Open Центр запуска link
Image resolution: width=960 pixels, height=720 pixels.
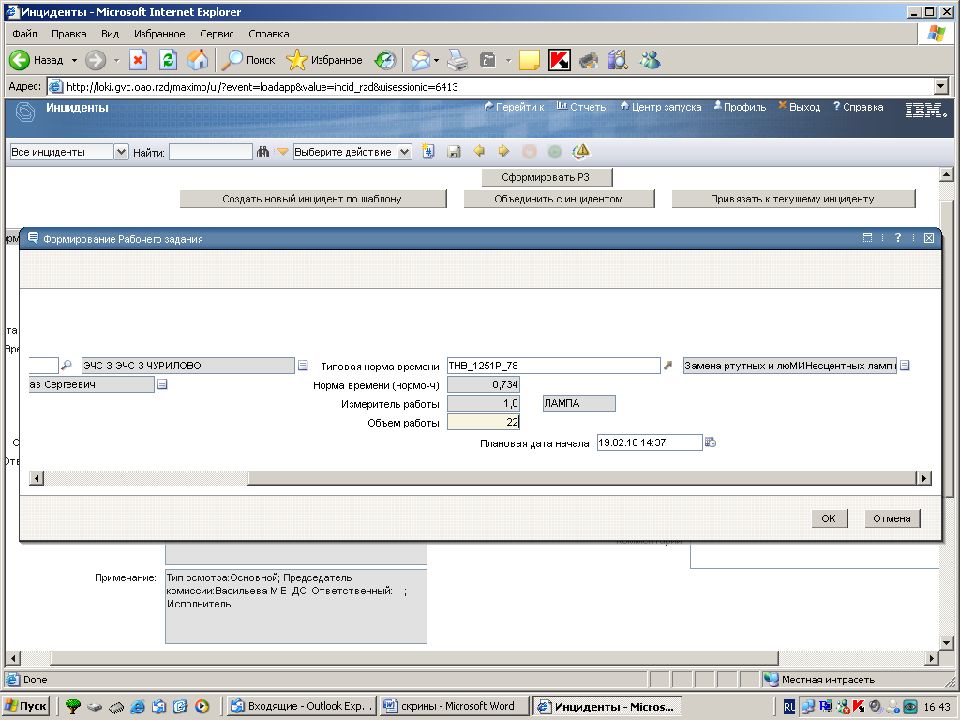[660, 107]
